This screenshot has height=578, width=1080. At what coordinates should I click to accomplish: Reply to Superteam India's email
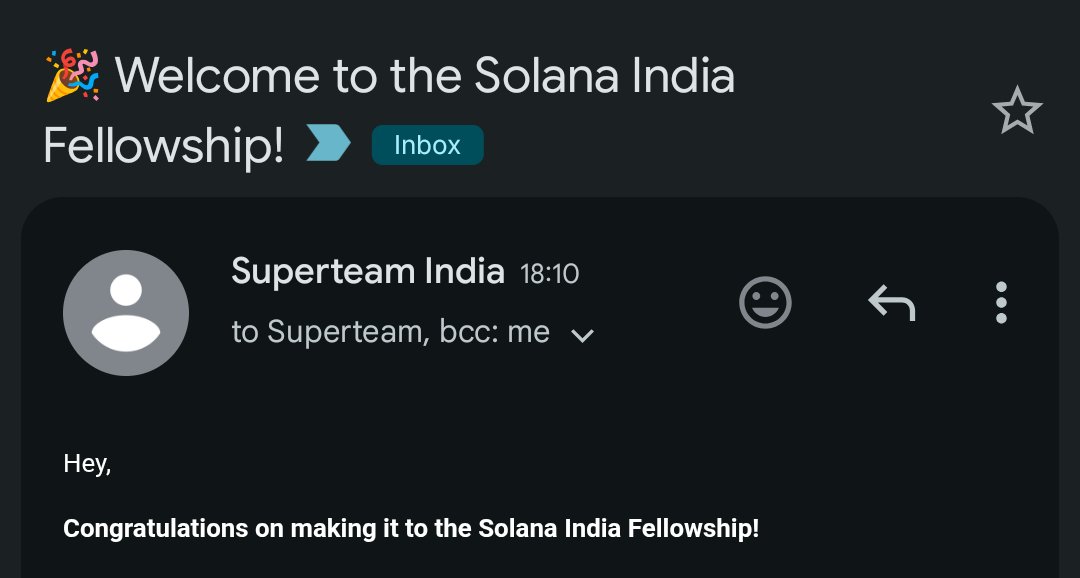tap(891, 301)
